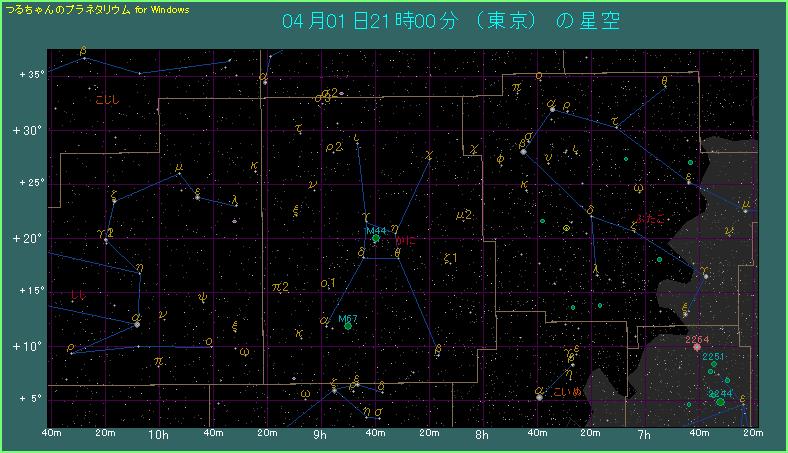788x453 pixels.
Task: Select the large green 2244 object marker
Action: 720,402
